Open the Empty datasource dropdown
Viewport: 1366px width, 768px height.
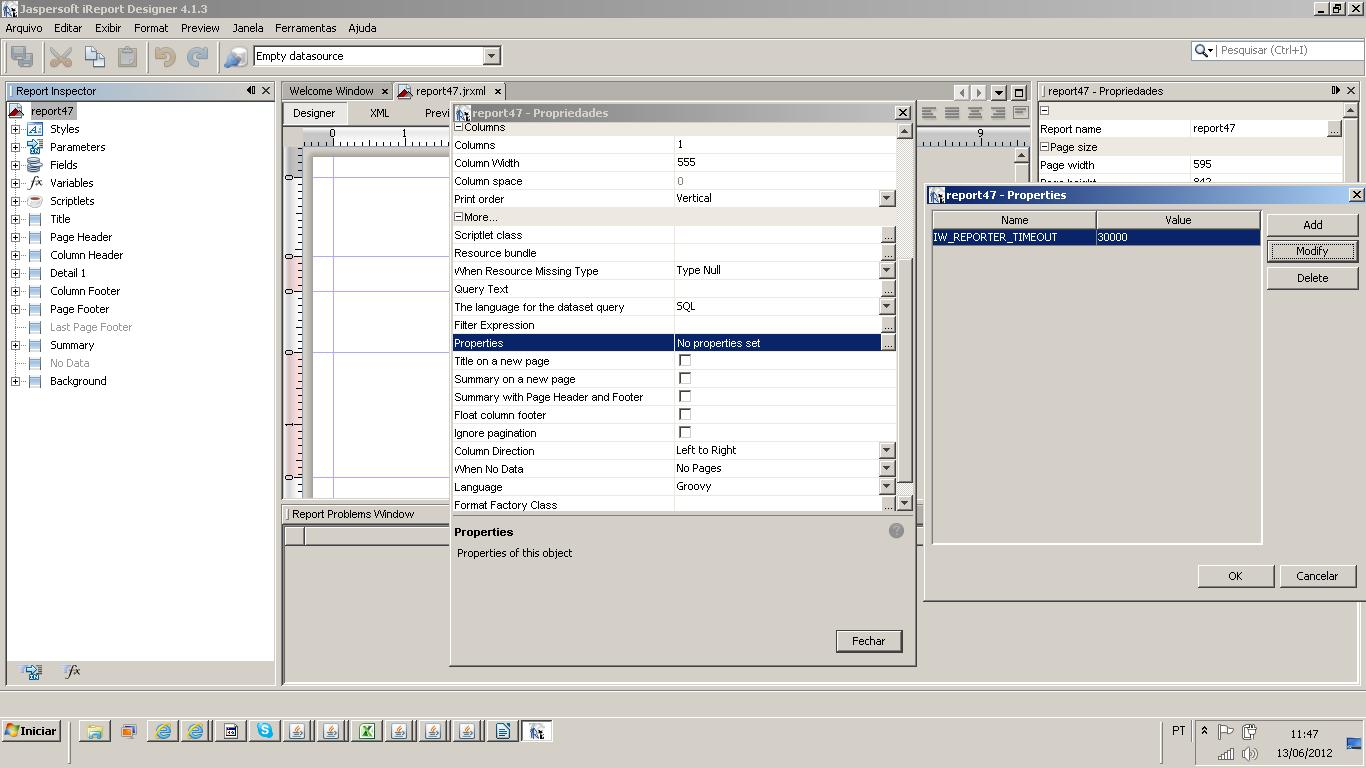[491, 56]
